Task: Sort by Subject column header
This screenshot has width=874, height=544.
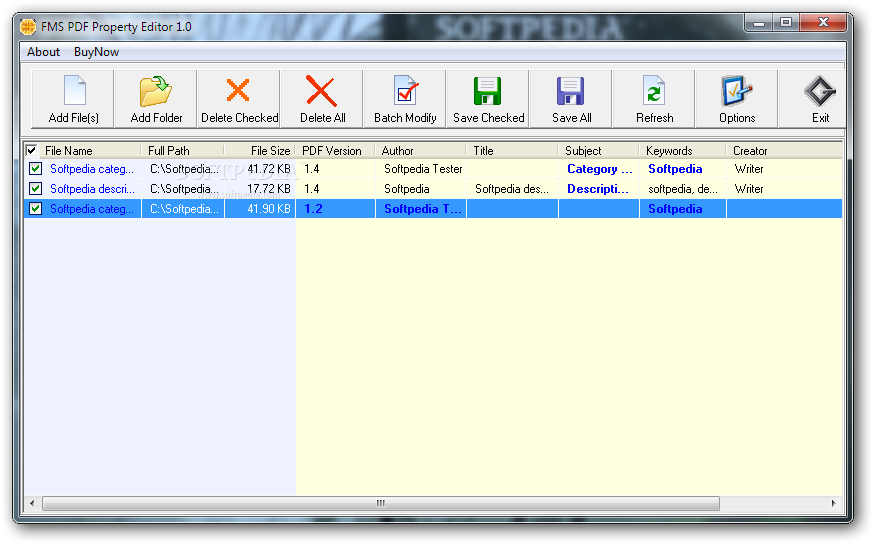Action: point(599,150)
